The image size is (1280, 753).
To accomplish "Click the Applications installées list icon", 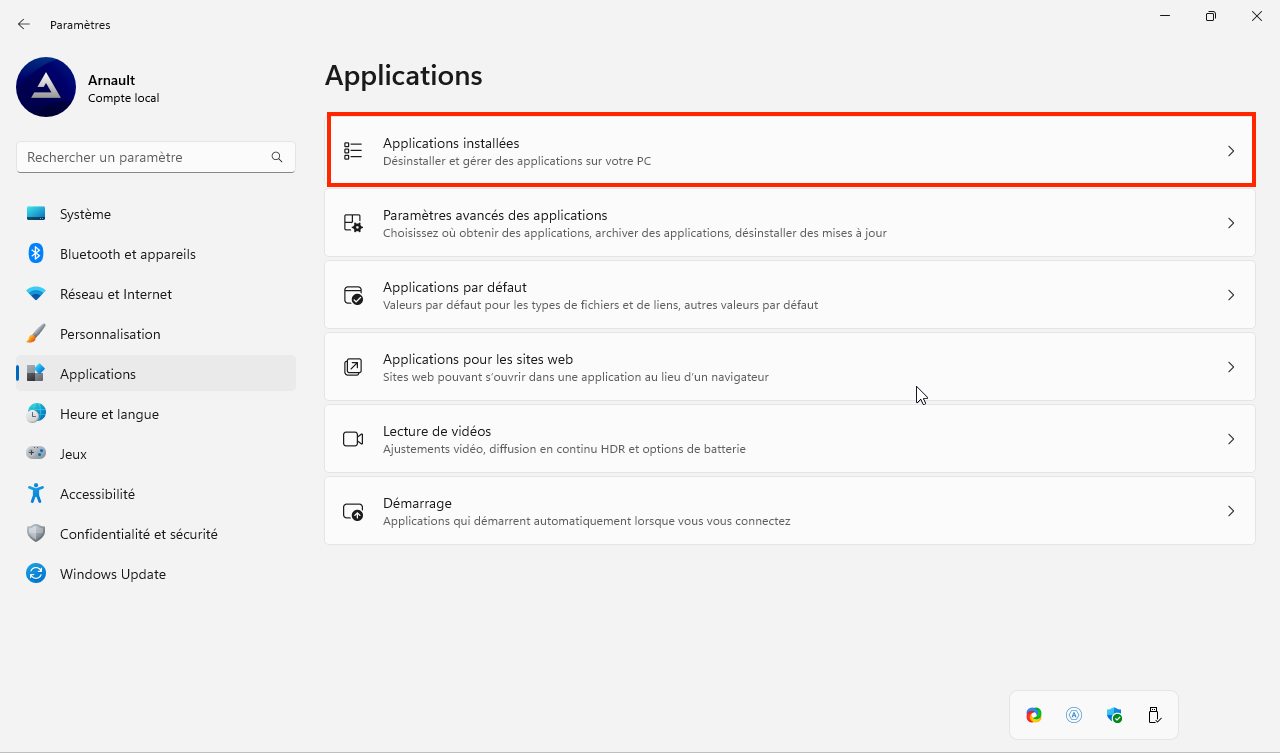I will pos(352,150).
